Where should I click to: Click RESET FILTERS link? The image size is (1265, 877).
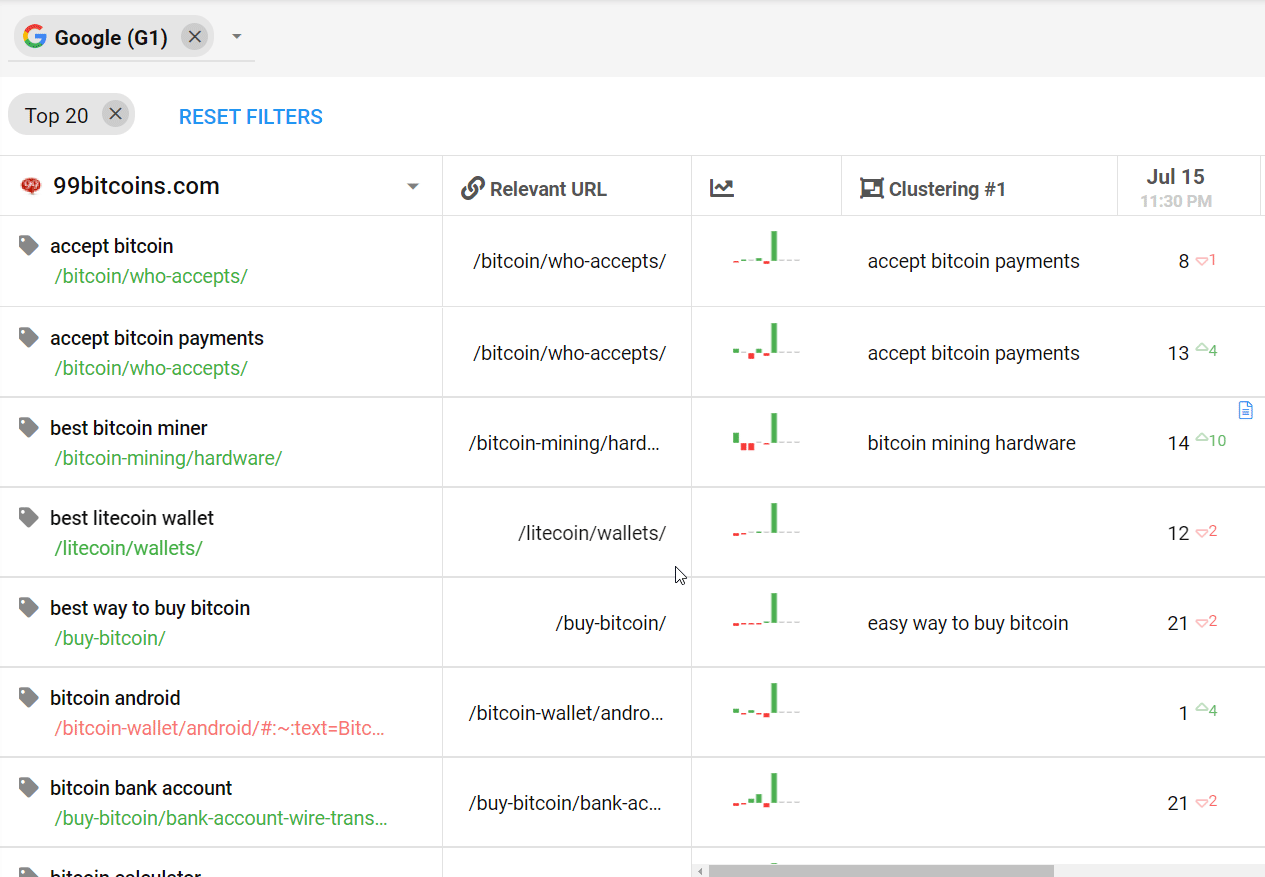pos(251,117)
